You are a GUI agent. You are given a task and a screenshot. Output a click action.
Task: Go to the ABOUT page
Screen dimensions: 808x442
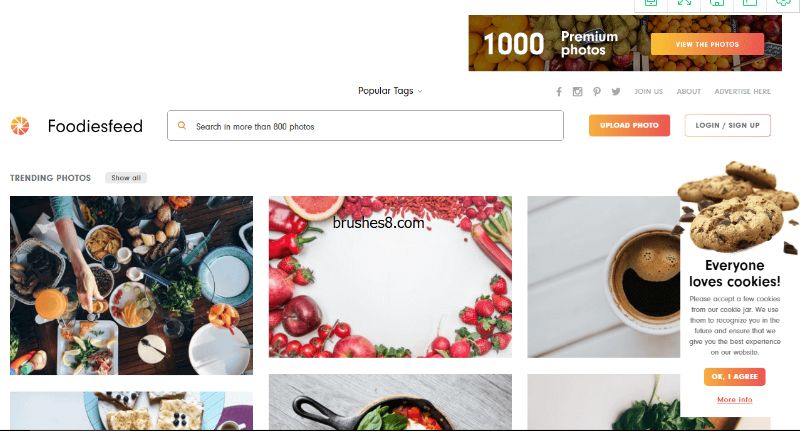pos(688,92)
